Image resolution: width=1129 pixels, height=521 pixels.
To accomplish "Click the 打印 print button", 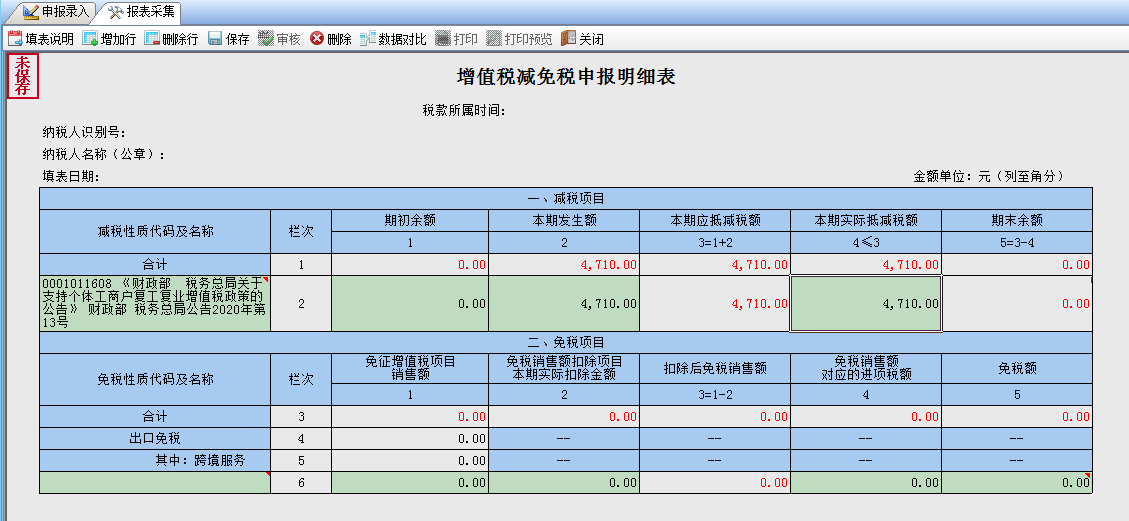I will (x=456, y=39).
